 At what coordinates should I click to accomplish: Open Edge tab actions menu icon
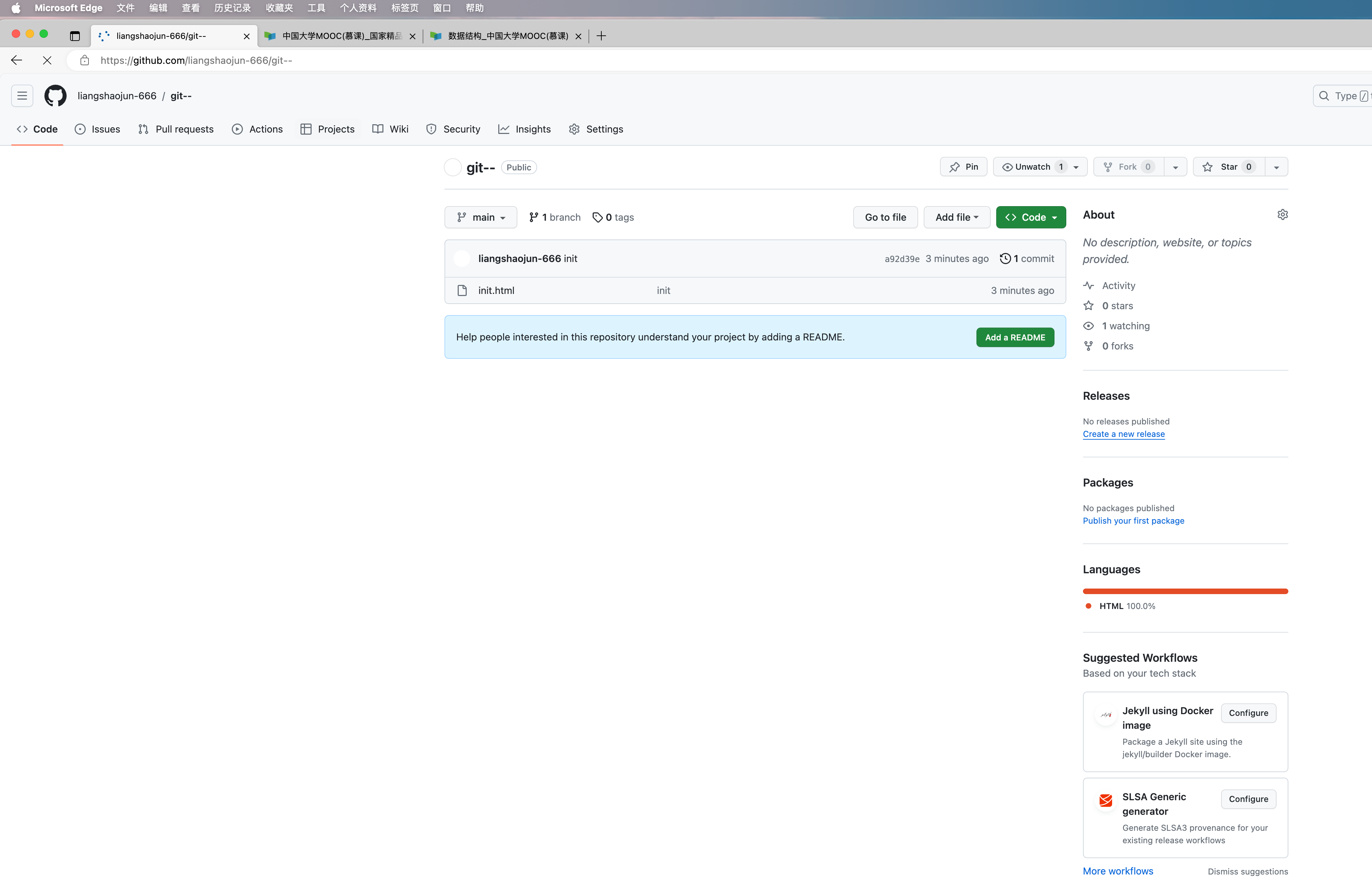coord(75,36)
